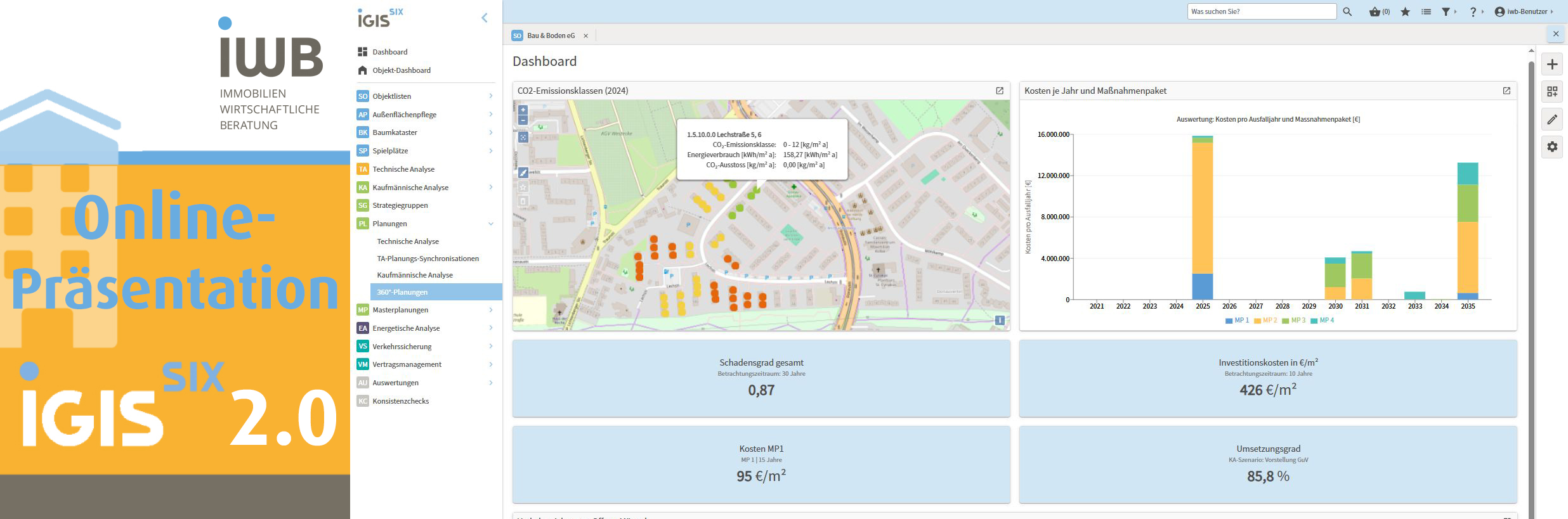The height and width of the screenshot is (519, 1568).
Task: Open the widget layout grid icon
Action: coord(1552,92)
